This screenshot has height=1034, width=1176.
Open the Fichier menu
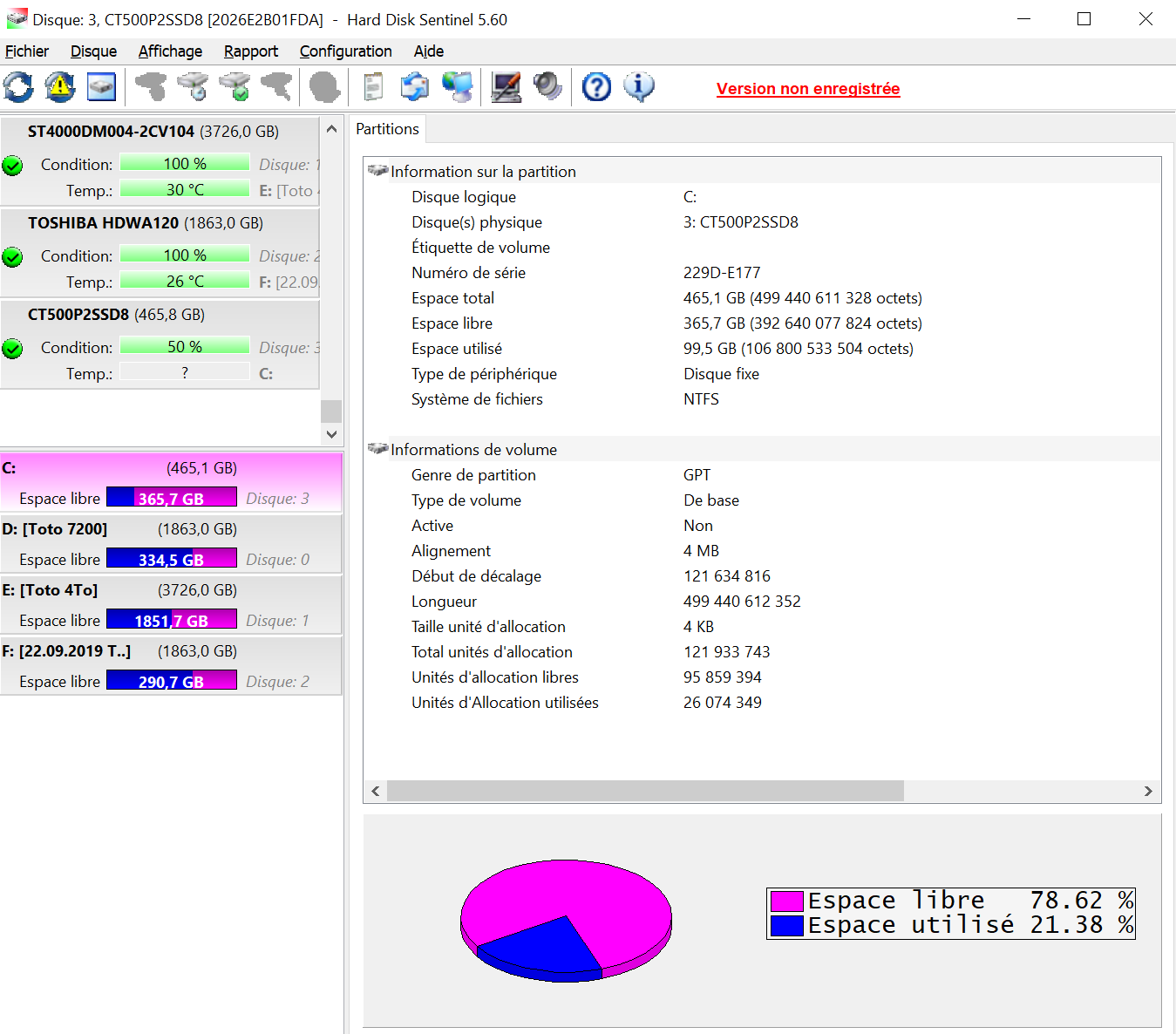click(x=27, y=51)
